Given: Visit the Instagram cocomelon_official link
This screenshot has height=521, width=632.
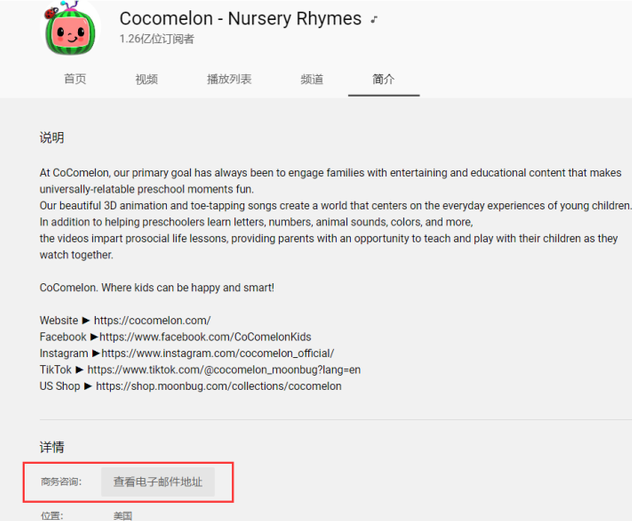Looking at the screenshot, I should (x=218, y=353).
